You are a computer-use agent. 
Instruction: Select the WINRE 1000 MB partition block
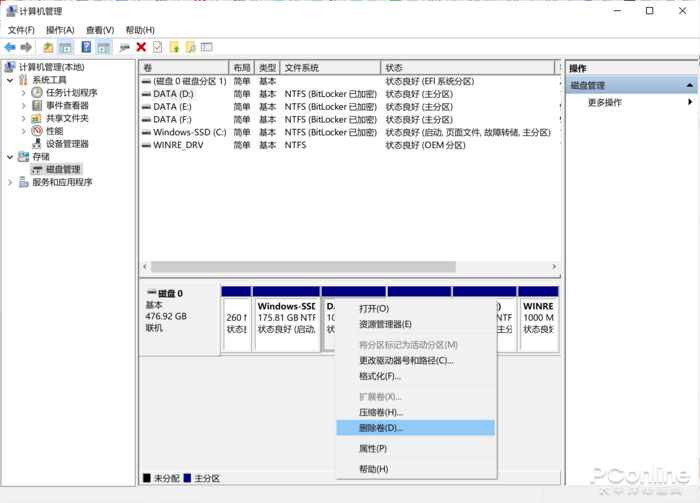tap(538, 319)
